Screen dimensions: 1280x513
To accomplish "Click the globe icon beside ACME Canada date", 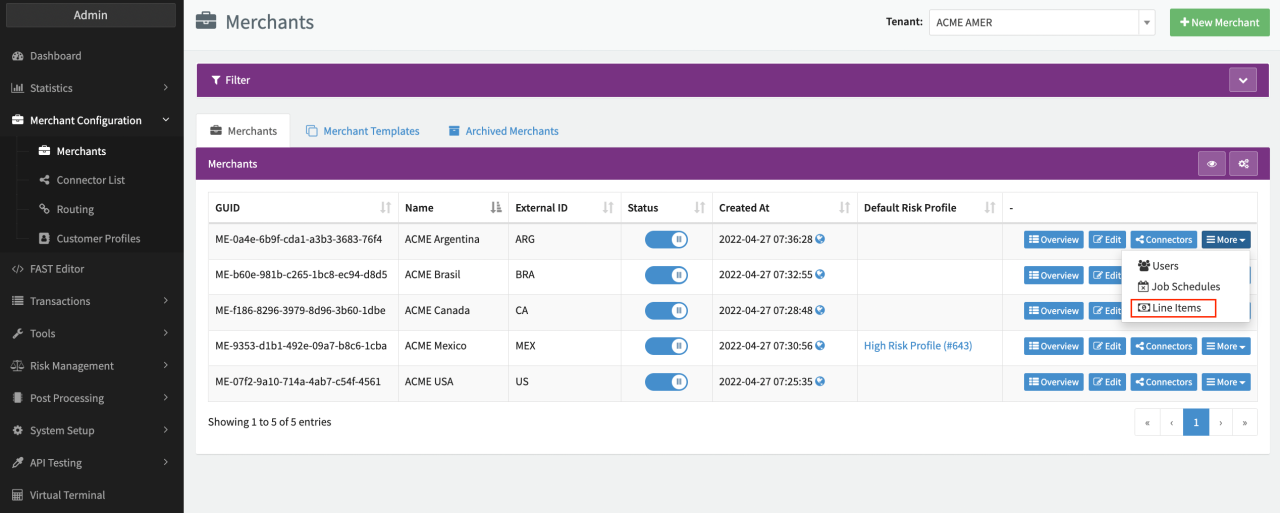I will [820, 310].
